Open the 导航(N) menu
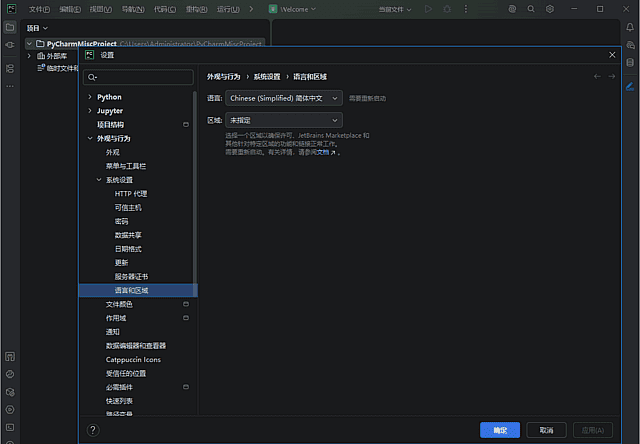 (133, 9)
